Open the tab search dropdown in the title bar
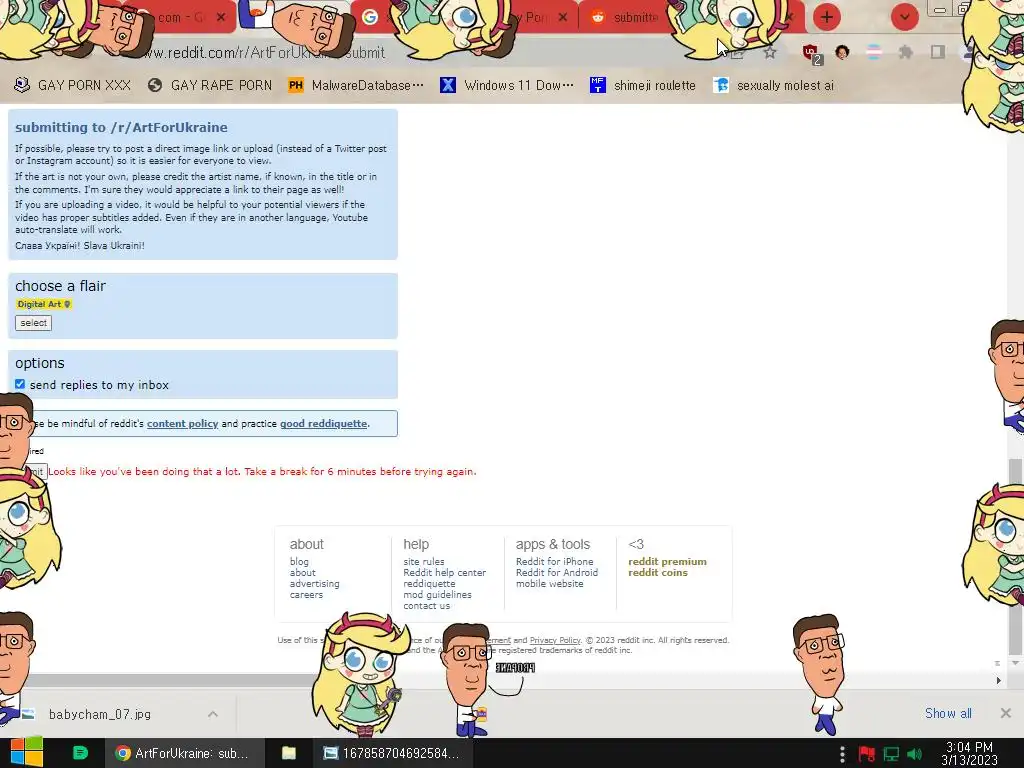The width and height of the screenshot is (1024, 768). click(904, 17)
